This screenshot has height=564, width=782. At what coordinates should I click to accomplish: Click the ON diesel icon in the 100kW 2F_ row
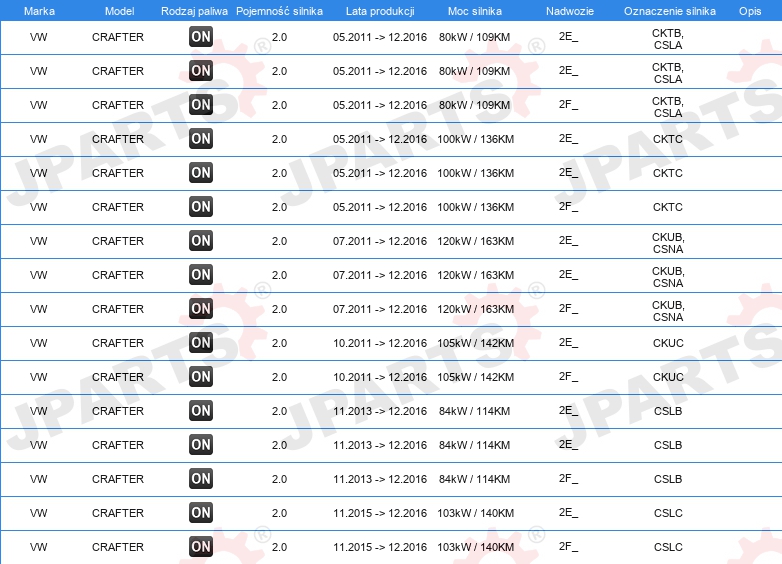[201, 206]
